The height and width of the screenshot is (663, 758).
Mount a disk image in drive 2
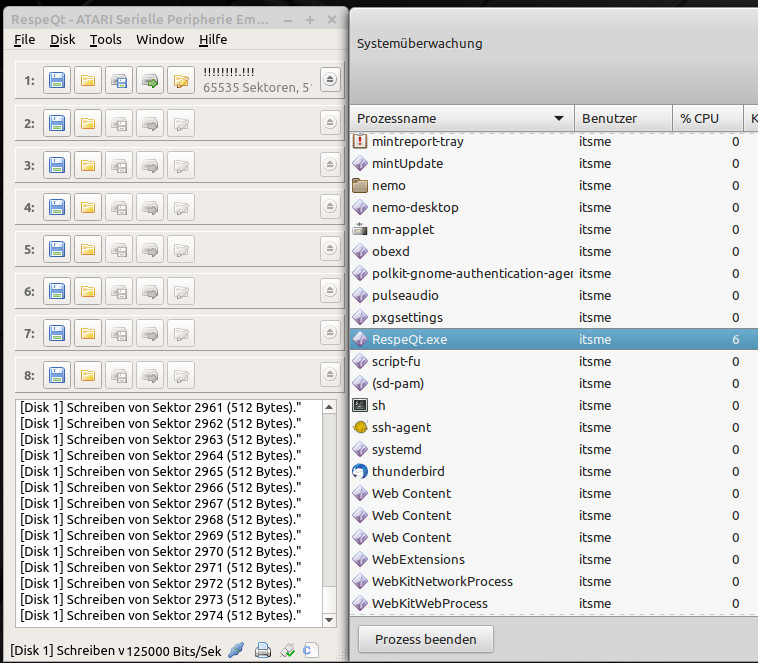tap(57, 123)
